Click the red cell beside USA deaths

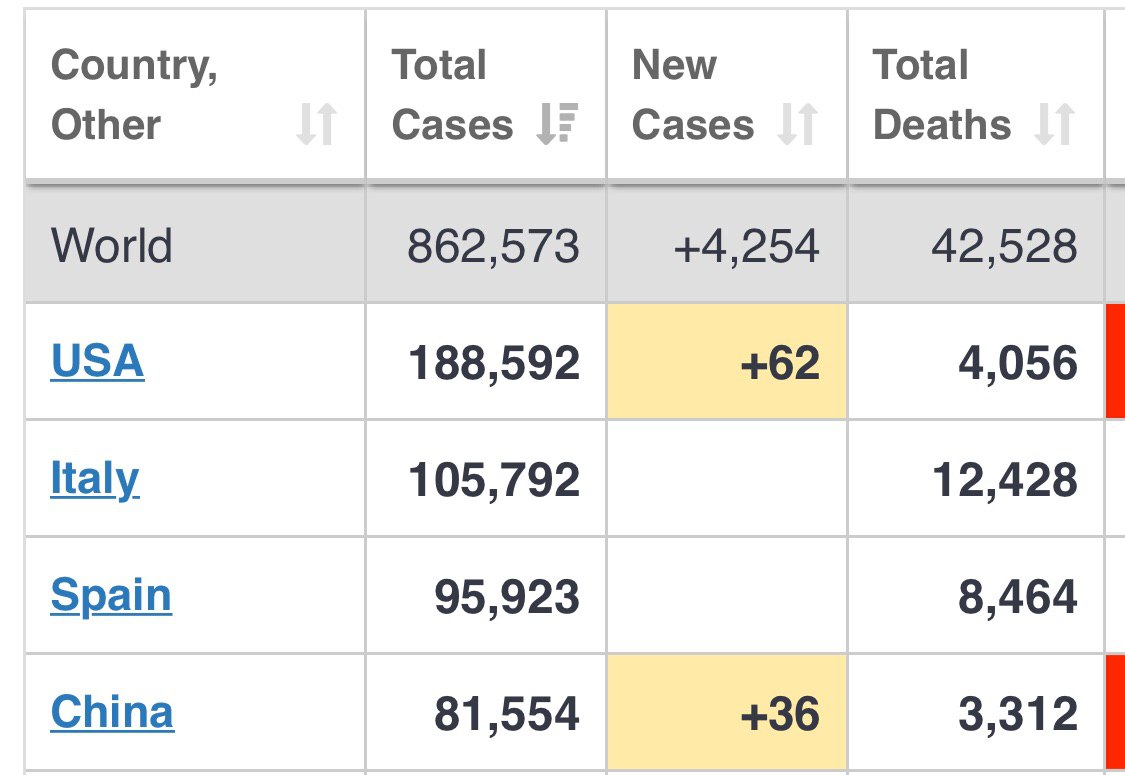click(x=1115, y=362)
